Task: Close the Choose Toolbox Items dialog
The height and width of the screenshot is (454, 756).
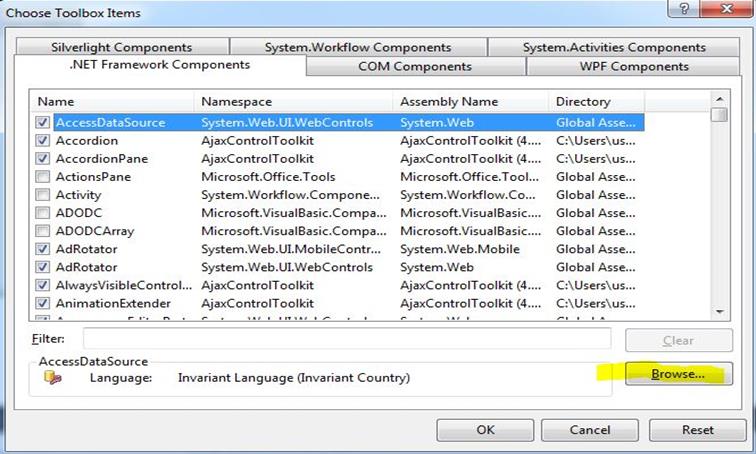Action: pos(726,8)
